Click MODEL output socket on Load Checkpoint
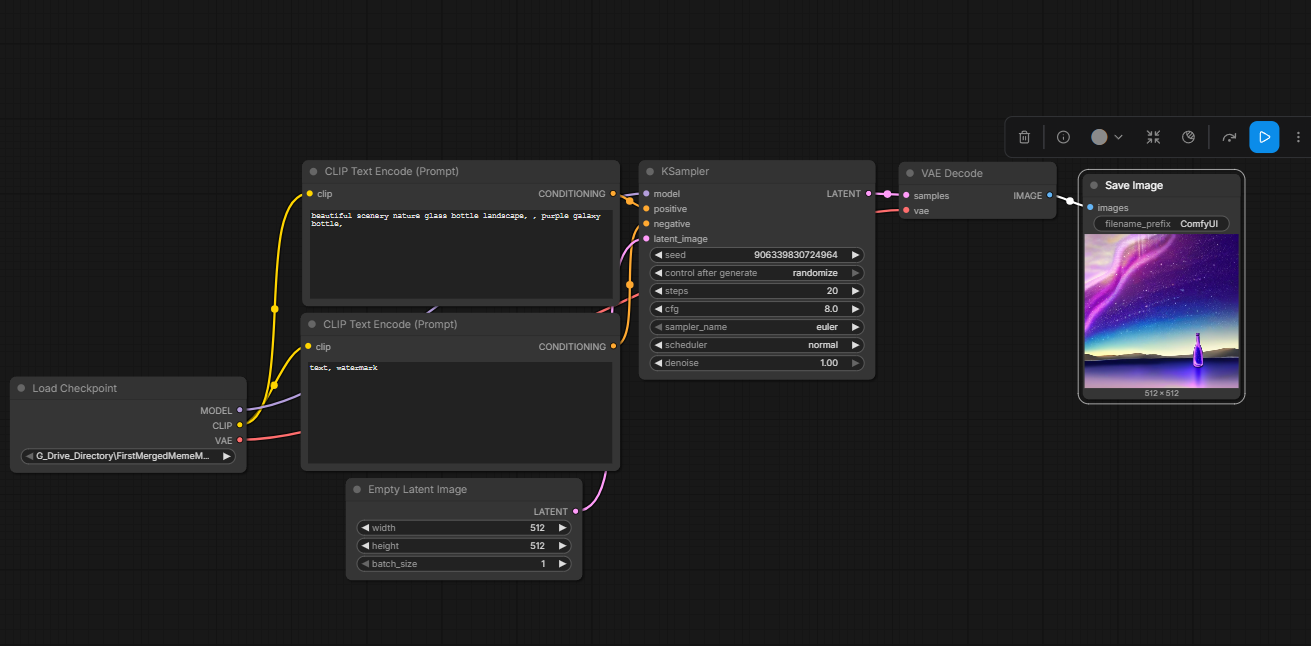This screenshot has height=646, width=1311. click(240, 410)
